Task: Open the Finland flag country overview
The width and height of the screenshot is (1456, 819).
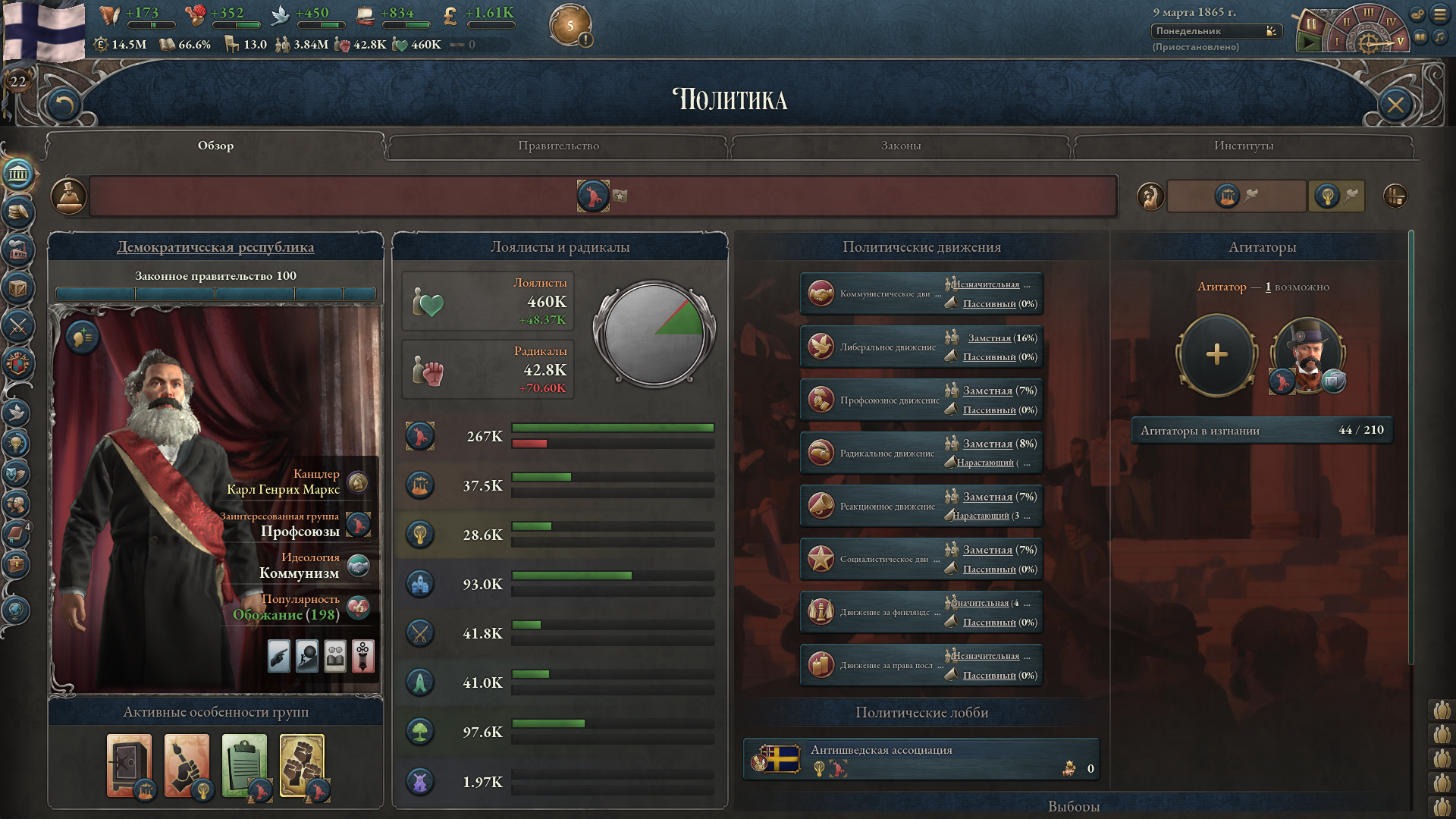Action: pos(44,30)
